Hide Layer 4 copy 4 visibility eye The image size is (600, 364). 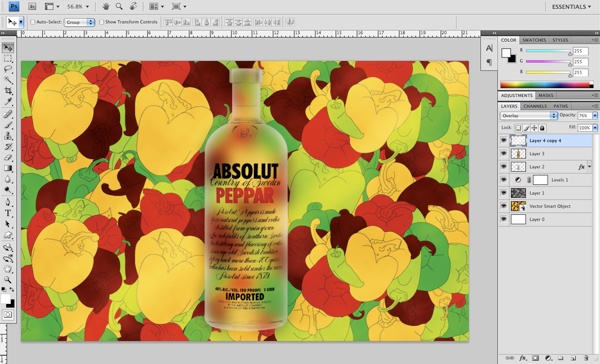(504, 140)
